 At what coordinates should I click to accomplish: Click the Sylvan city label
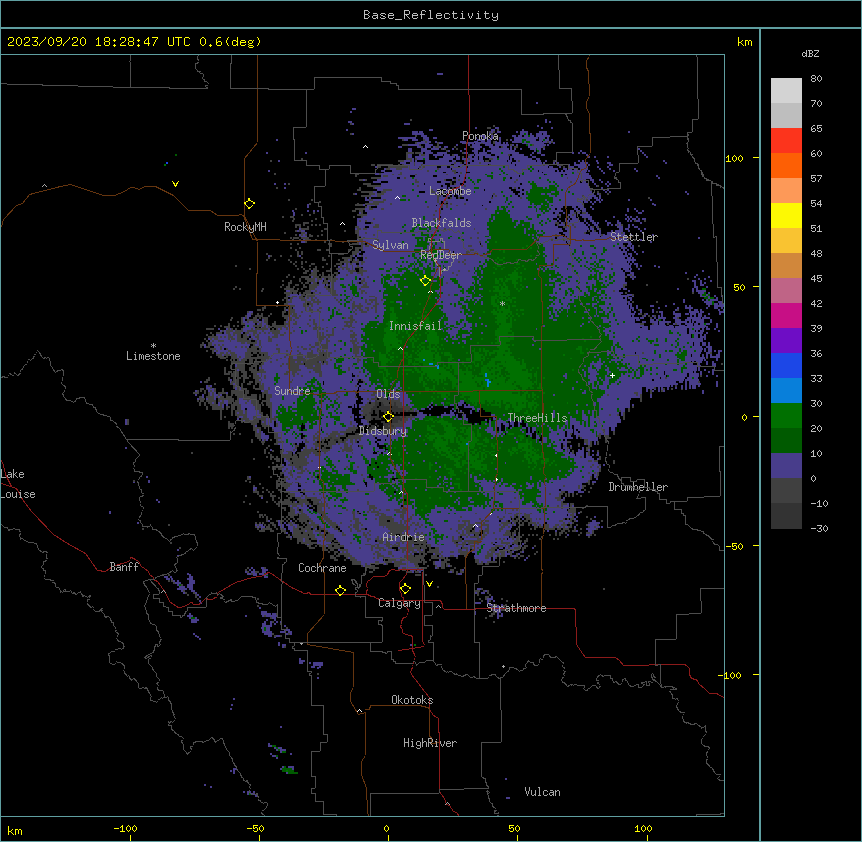pyautogui.click(x=390, y=245)
